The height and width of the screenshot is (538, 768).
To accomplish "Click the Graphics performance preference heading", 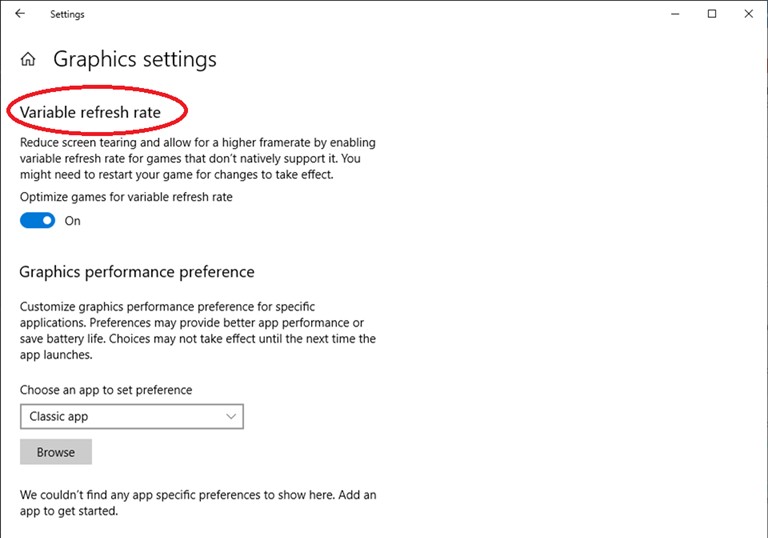I will pos(137,272).
